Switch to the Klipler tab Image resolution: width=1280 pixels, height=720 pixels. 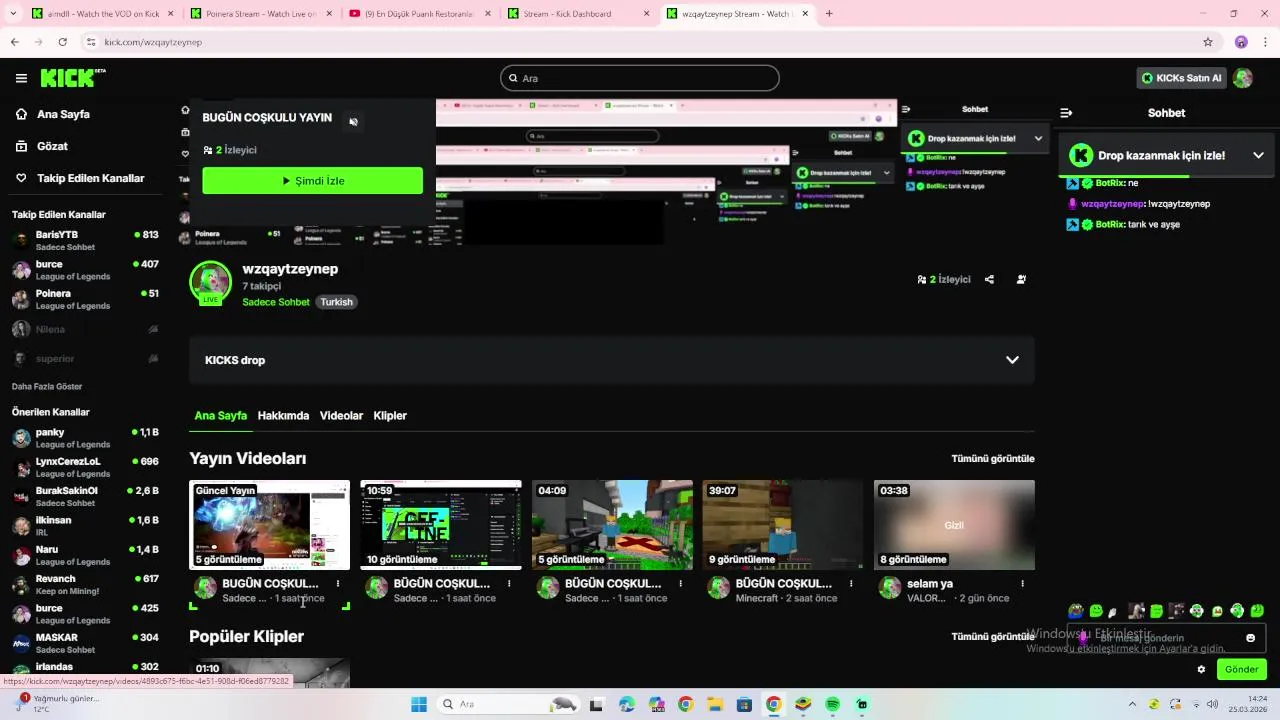tap(390, 415)
